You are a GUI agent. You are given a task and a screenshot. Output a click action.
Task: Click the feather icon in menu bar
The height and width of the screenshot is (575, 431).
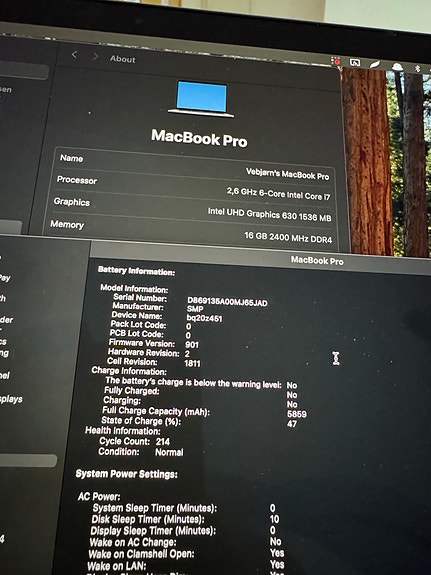tap(376, 65)
